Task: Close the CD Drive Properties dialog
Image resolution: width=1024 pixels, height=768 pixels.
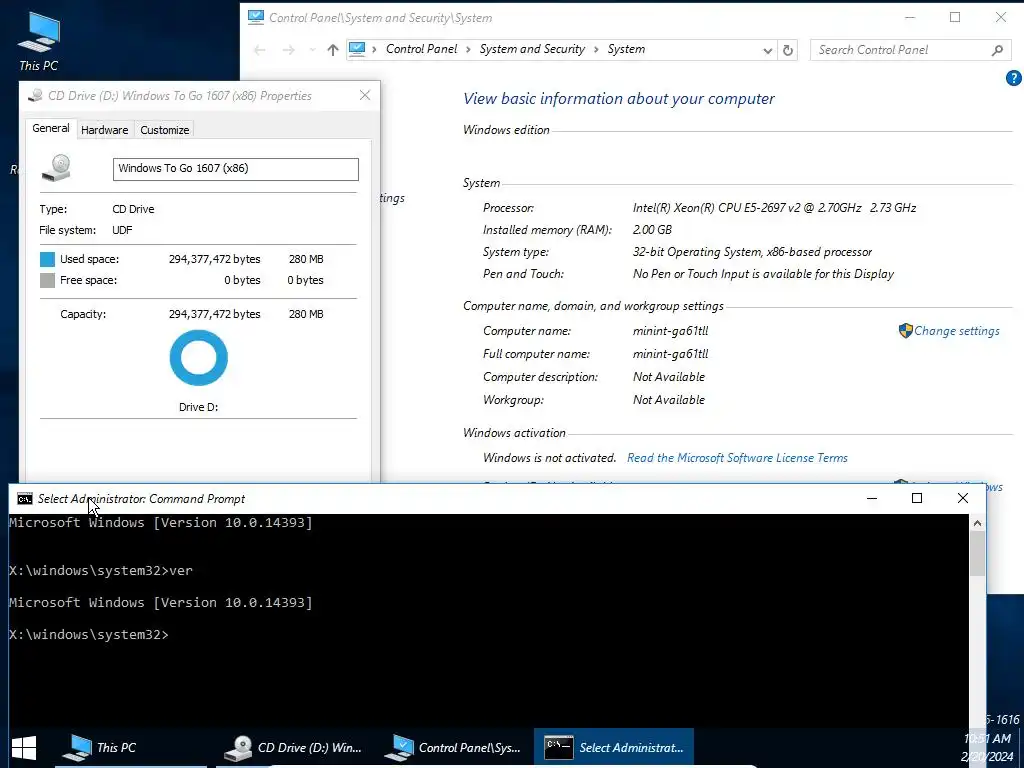Action: coord(365,95)
